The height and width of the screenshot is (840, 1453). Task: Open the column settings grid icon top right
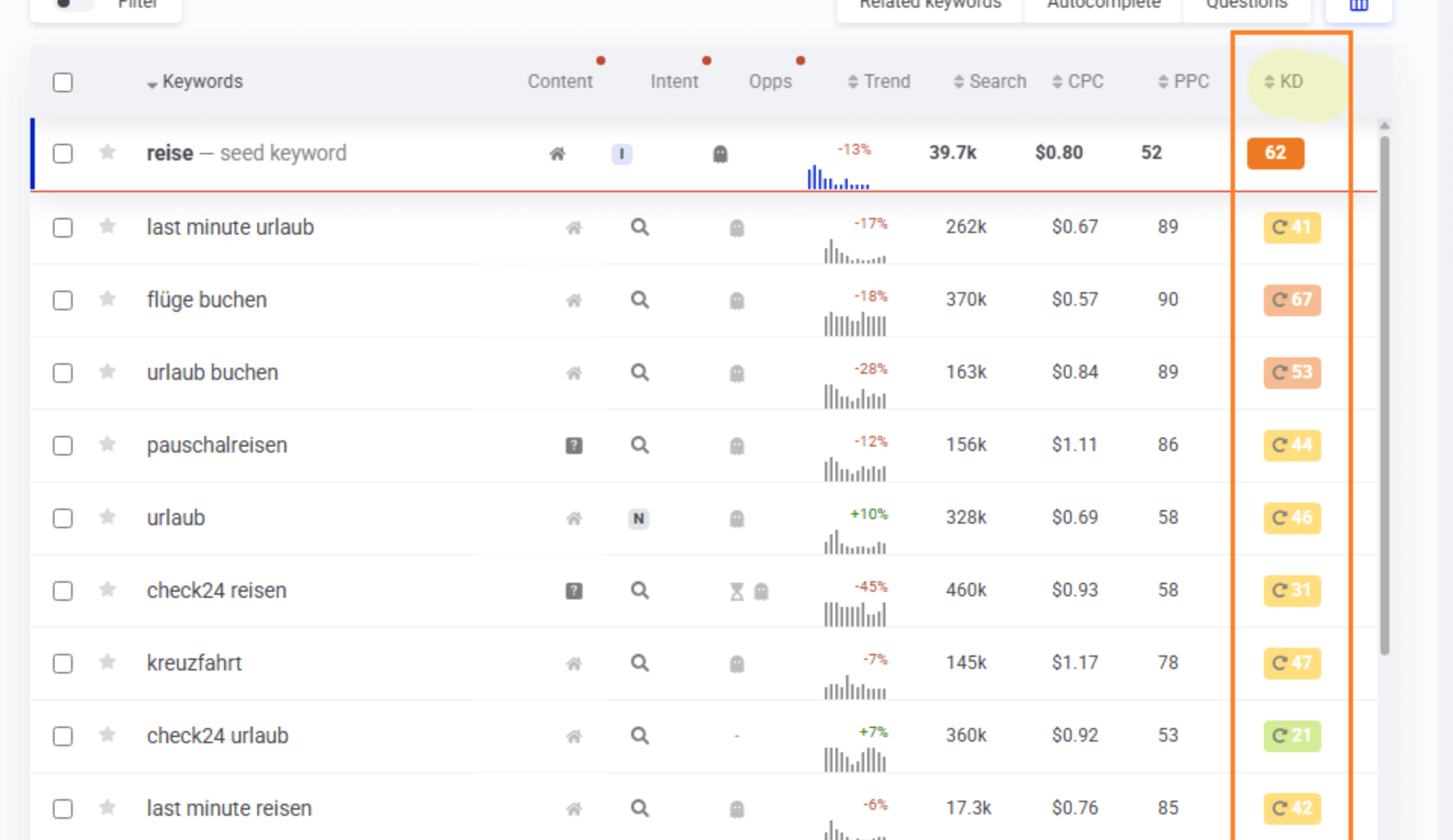[x=1358, y=5]
